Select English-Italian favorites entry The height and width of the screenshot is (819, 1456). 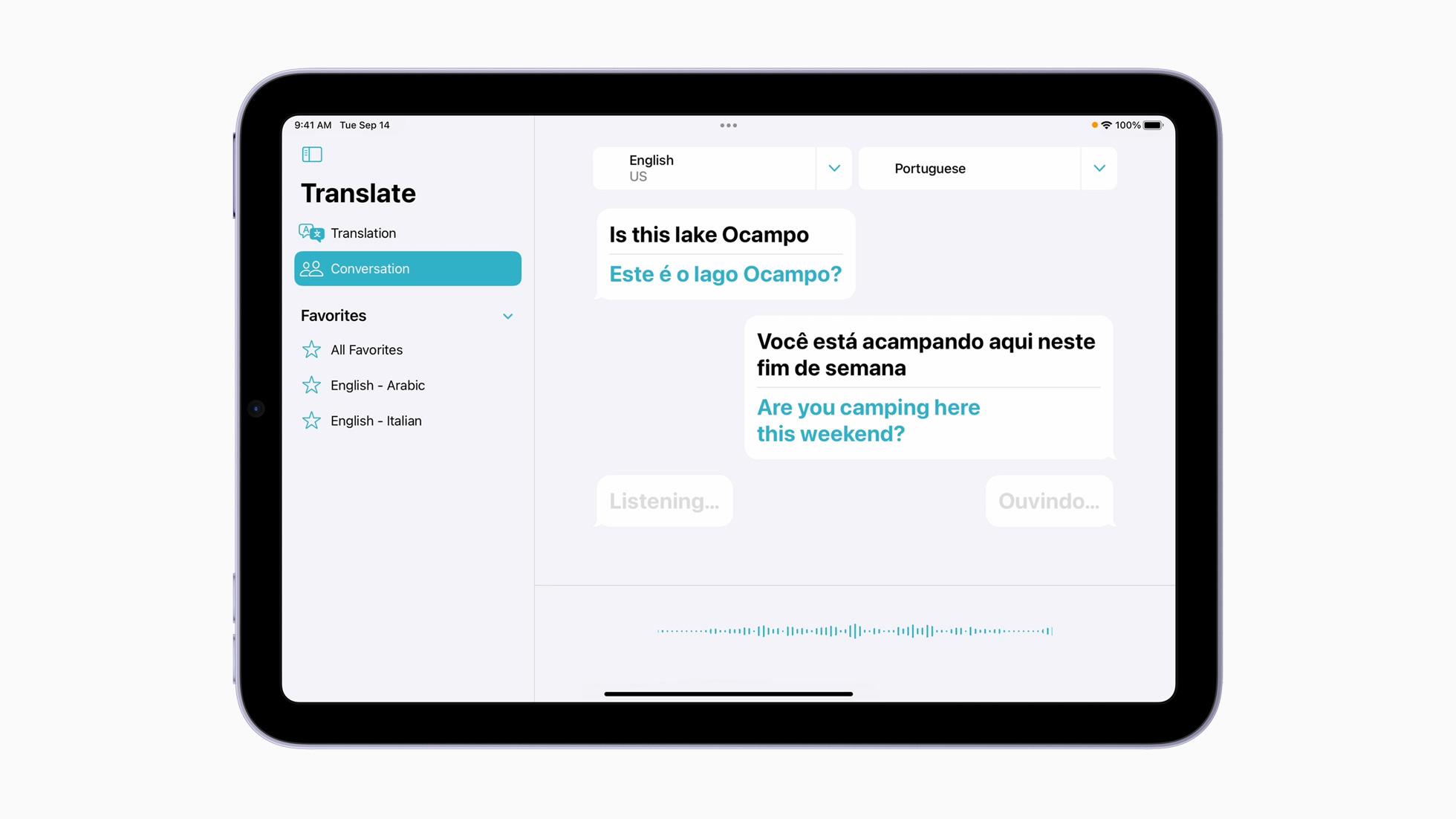[376, 420]
